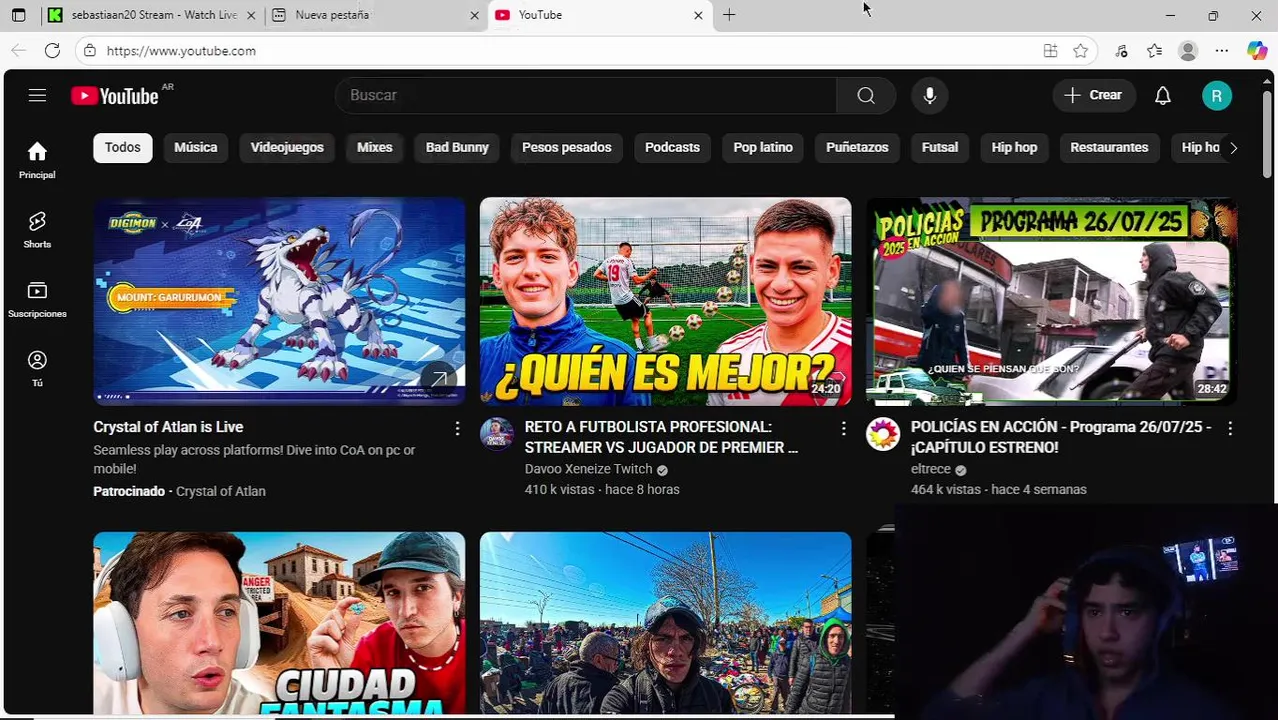Open eltrece channel name link
Image resolution: width=1278 pixels, height=720 pixels.
coord(930,469)
